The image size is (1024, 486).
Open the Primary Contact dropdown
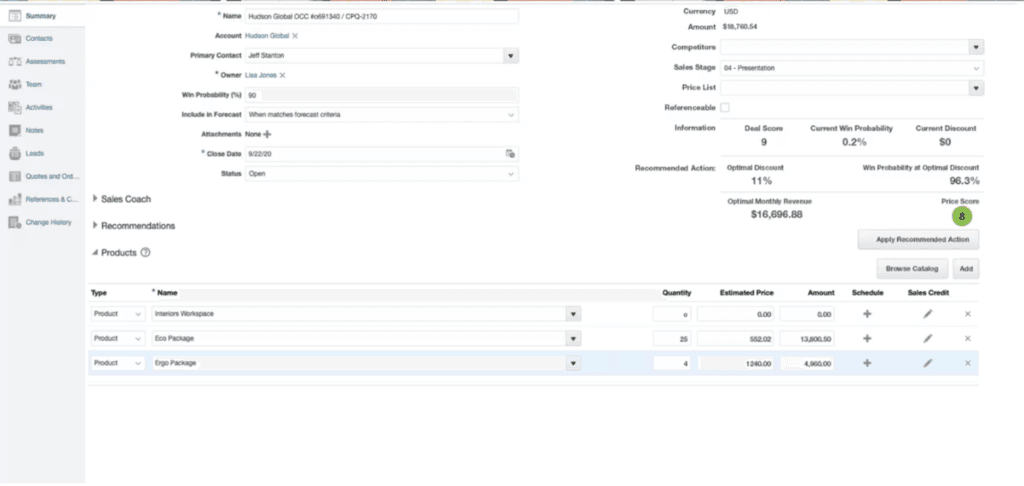(x=511, y=56)
